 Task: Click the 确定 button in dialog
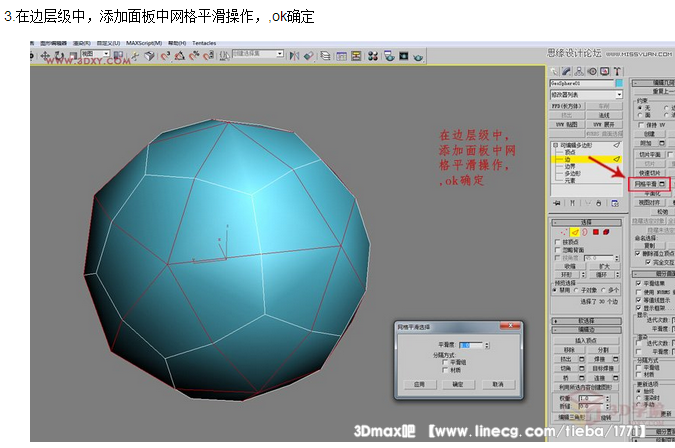coord(458,384)
